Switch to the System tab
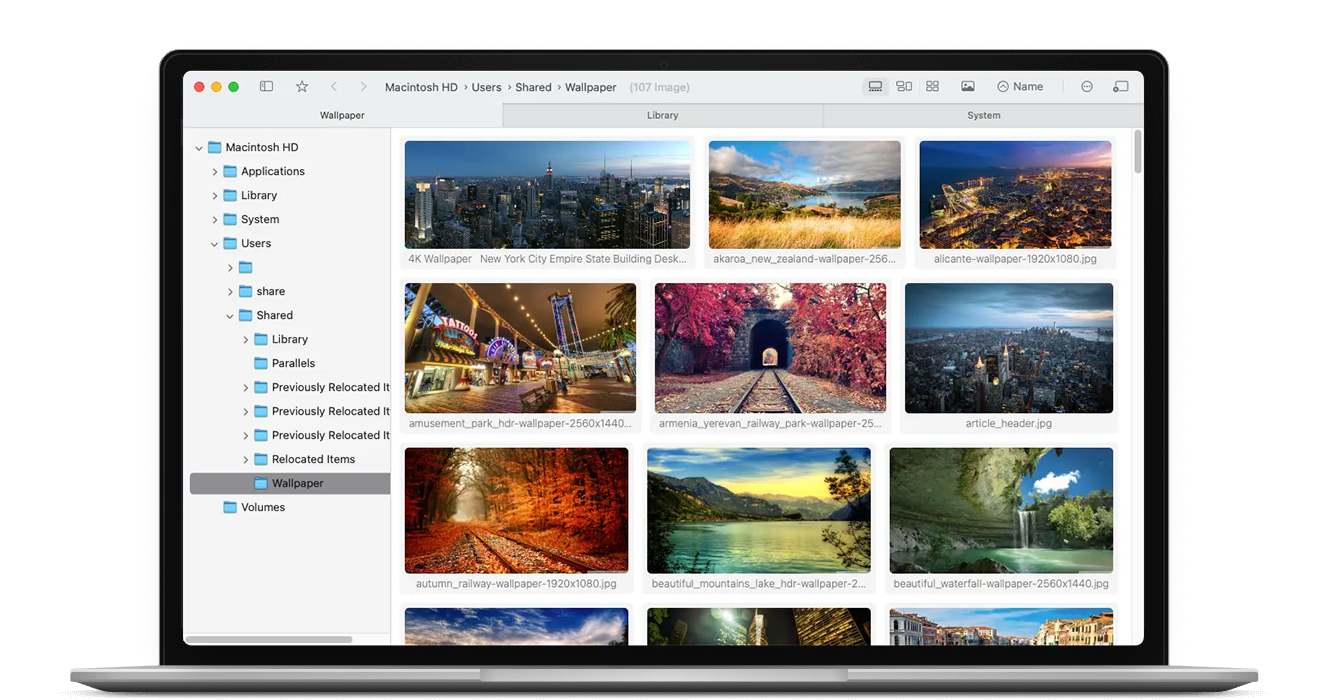This screenshot has height=700, width=1328. click(x=983, y=115)
